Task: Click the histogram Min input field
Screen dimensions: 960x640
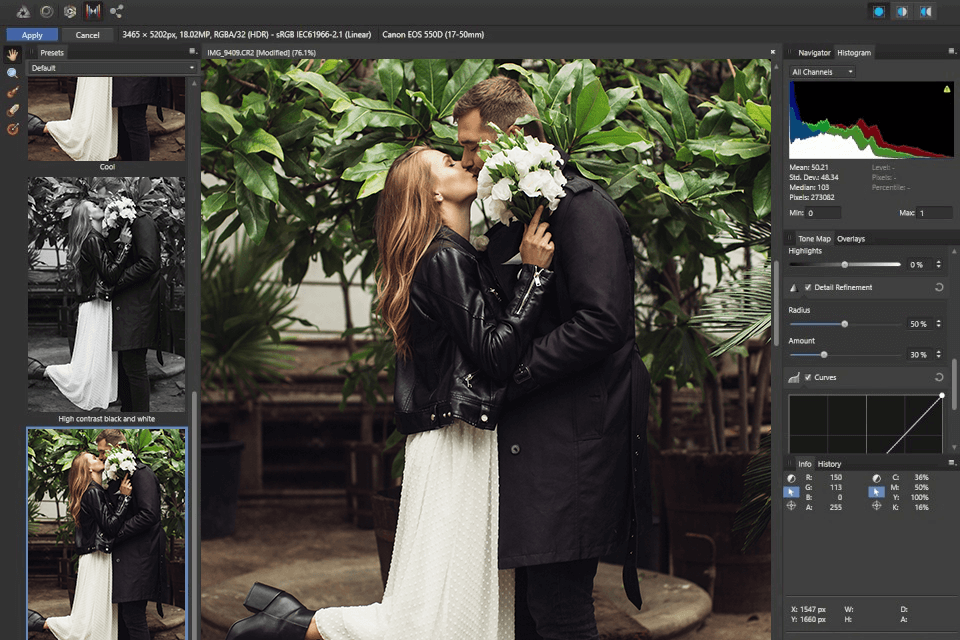Action: 823,213
